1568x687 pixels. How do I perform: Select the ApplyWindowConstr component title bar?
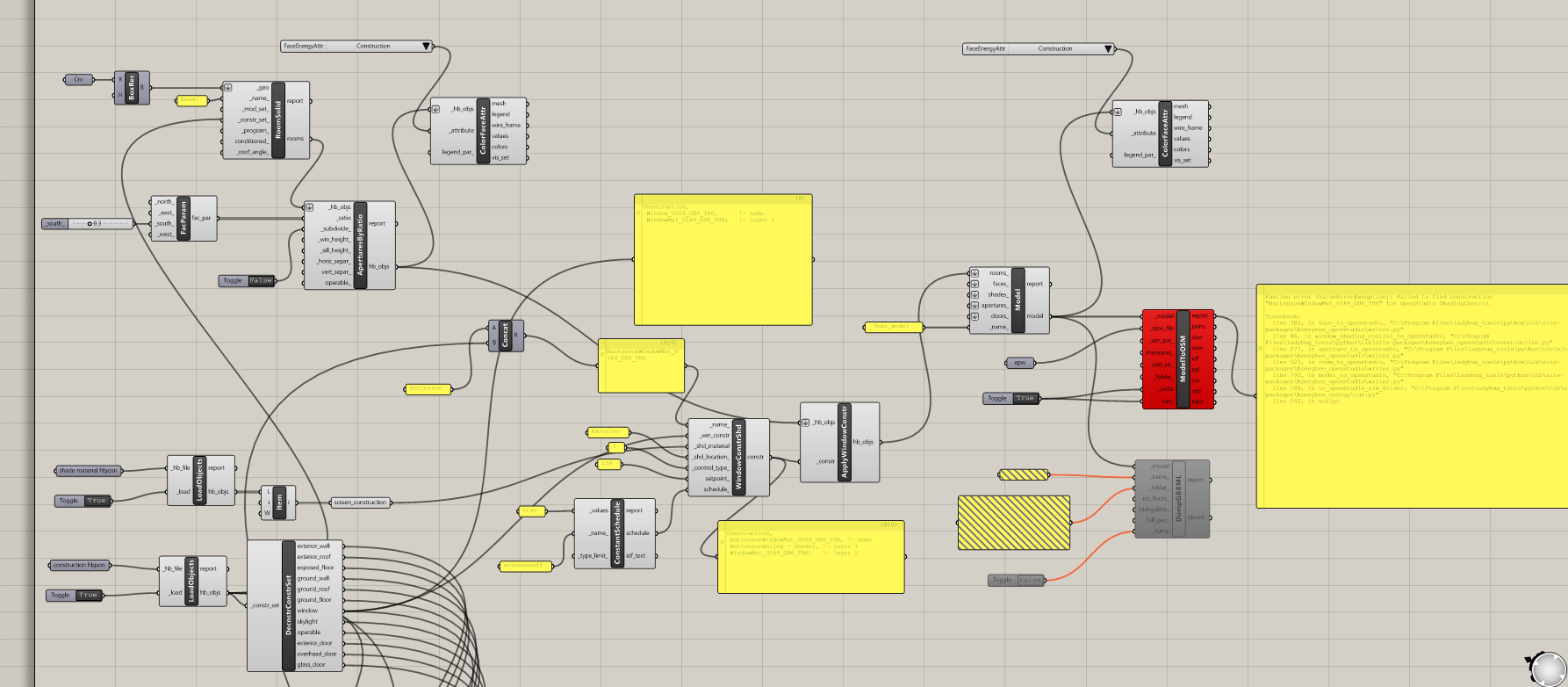tap(845, 443)
